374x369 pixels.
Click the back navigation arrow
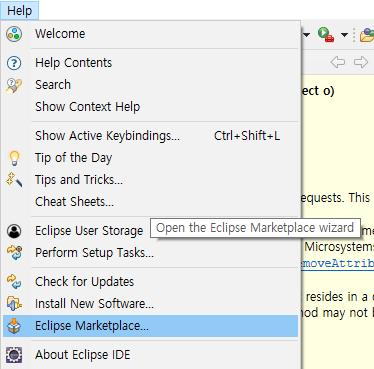(338, 62)
